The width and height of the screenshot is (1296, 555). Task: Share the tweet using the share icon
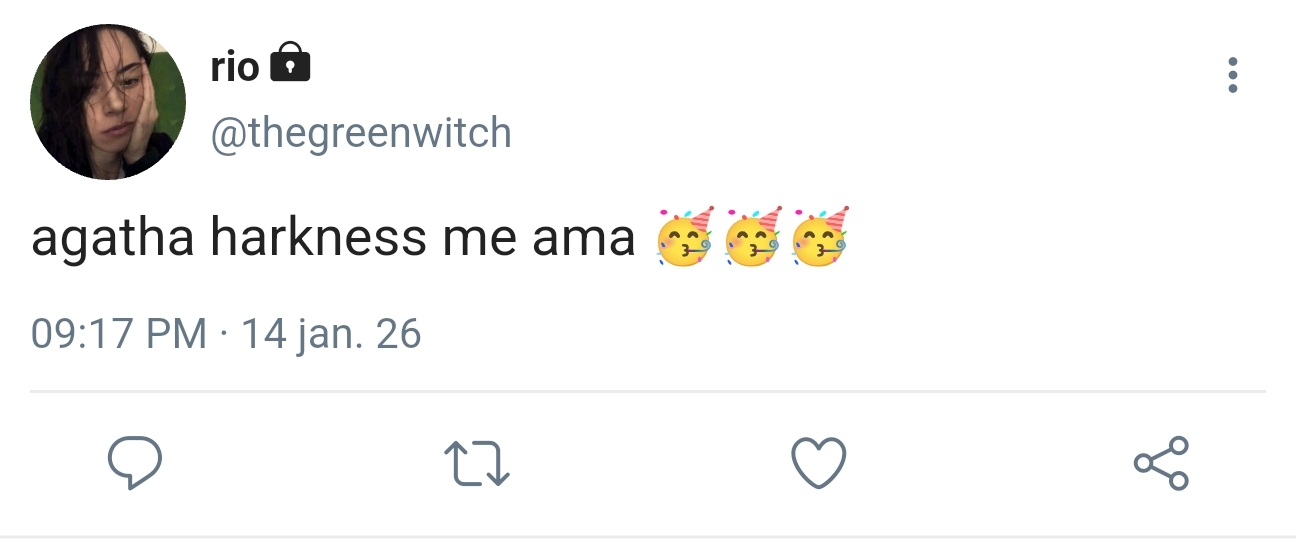point(1161,463)
